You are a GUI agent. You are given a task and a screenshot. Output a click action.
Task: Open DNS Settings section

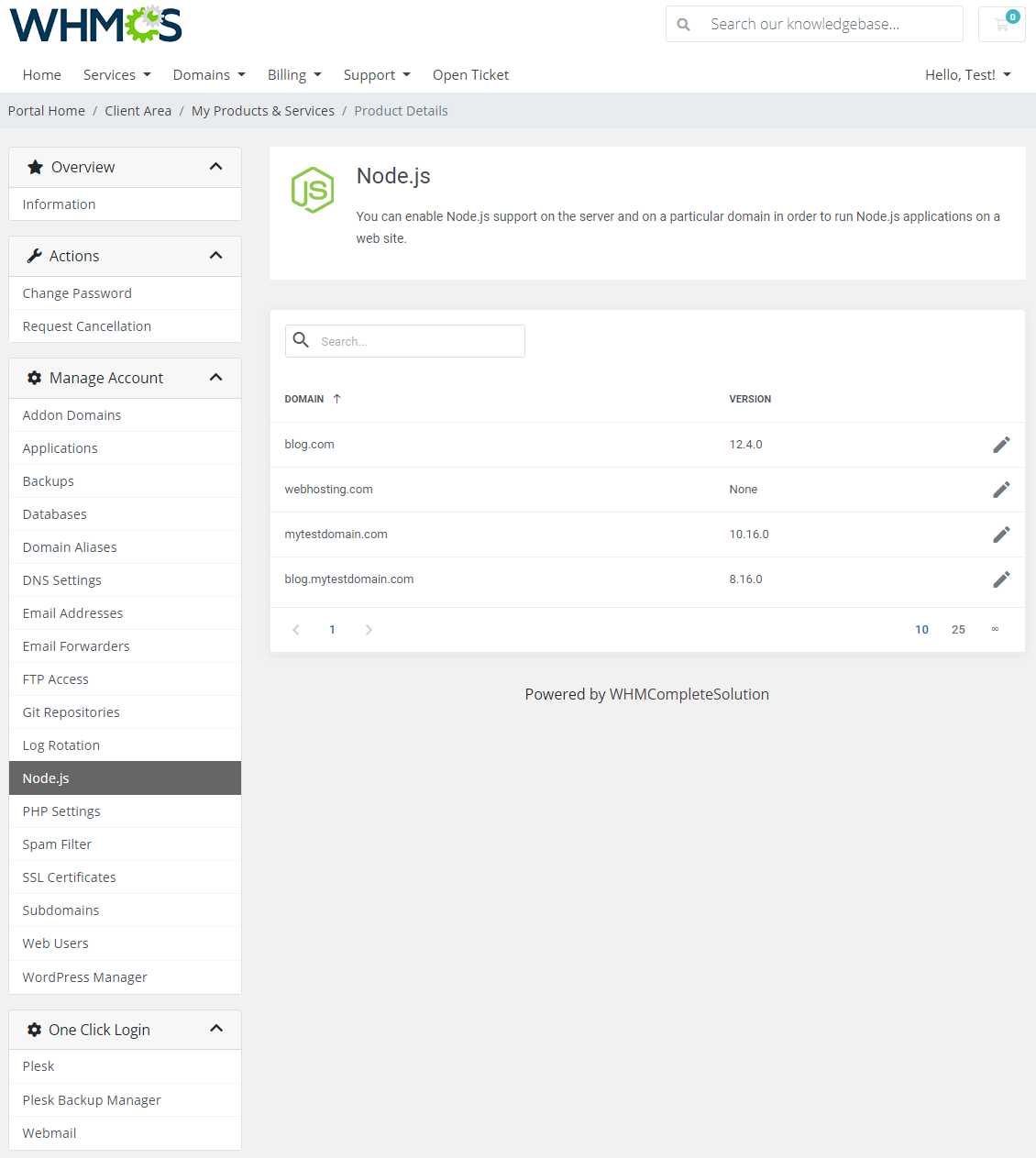pyautogui.click(x=125, y=580)
